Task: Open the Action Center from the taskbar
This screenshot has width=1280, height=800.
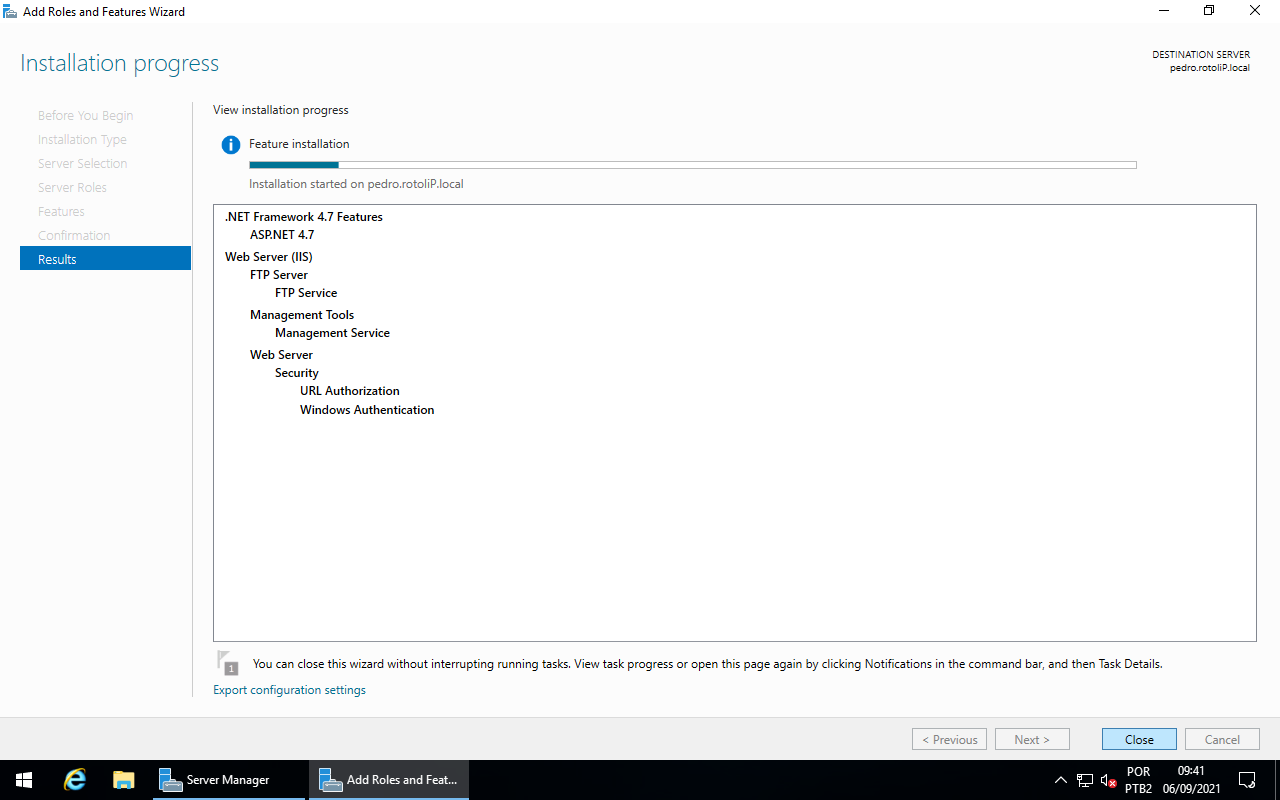Action: [x=1246, y=779]
